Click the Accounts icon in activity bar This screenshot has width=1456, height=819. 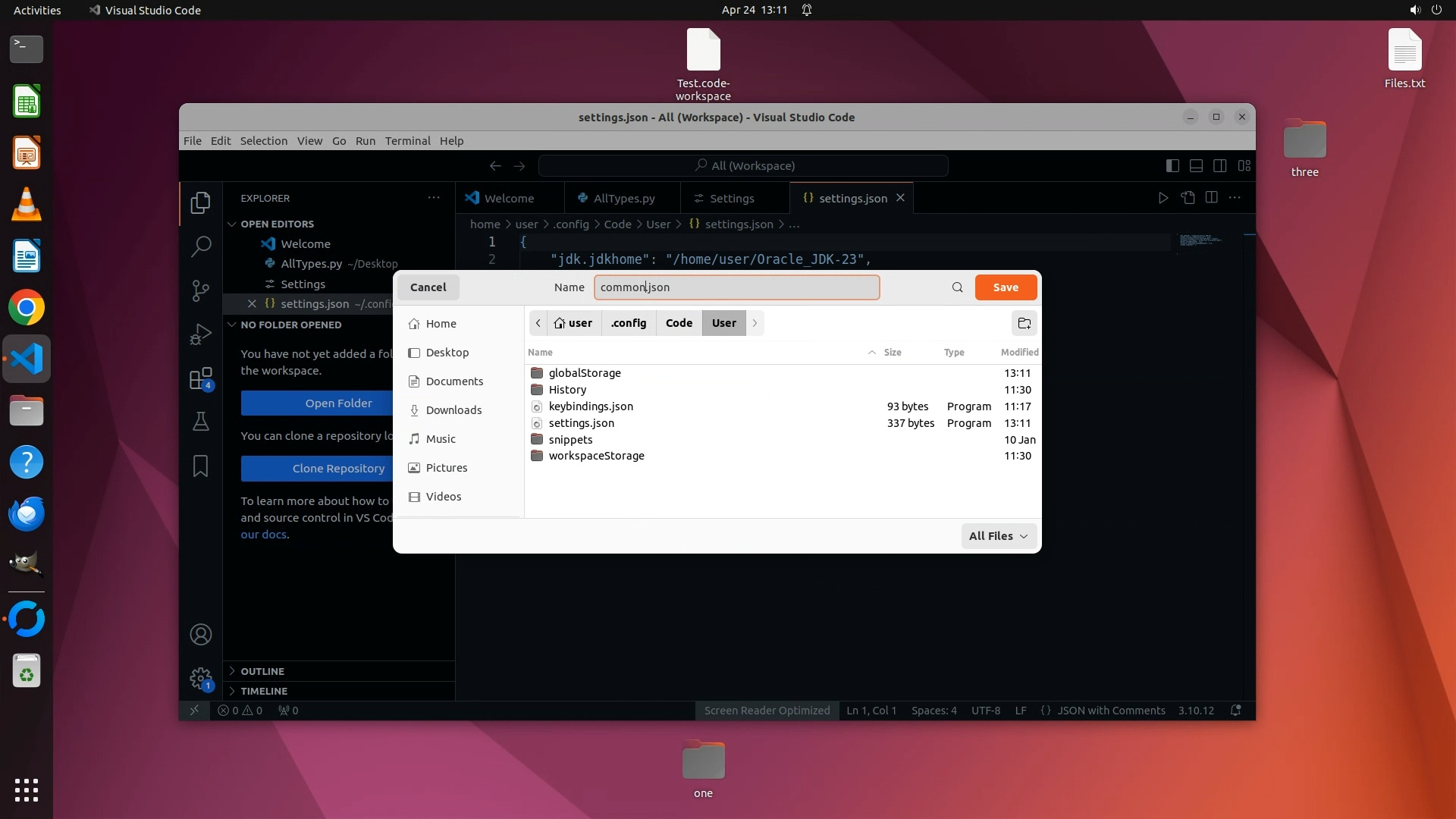pyautogui.click(x=200, y=635)
